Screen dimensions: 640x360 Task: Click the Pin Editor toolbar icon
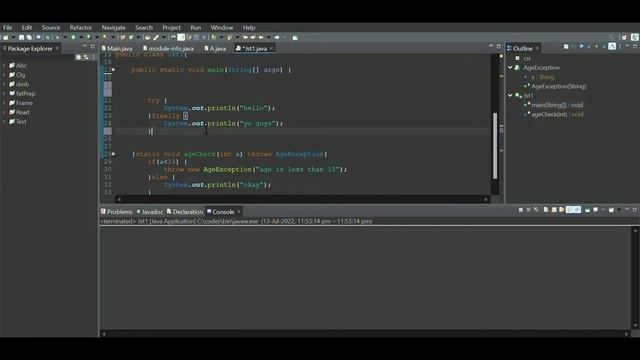click(x=295, y=37)
